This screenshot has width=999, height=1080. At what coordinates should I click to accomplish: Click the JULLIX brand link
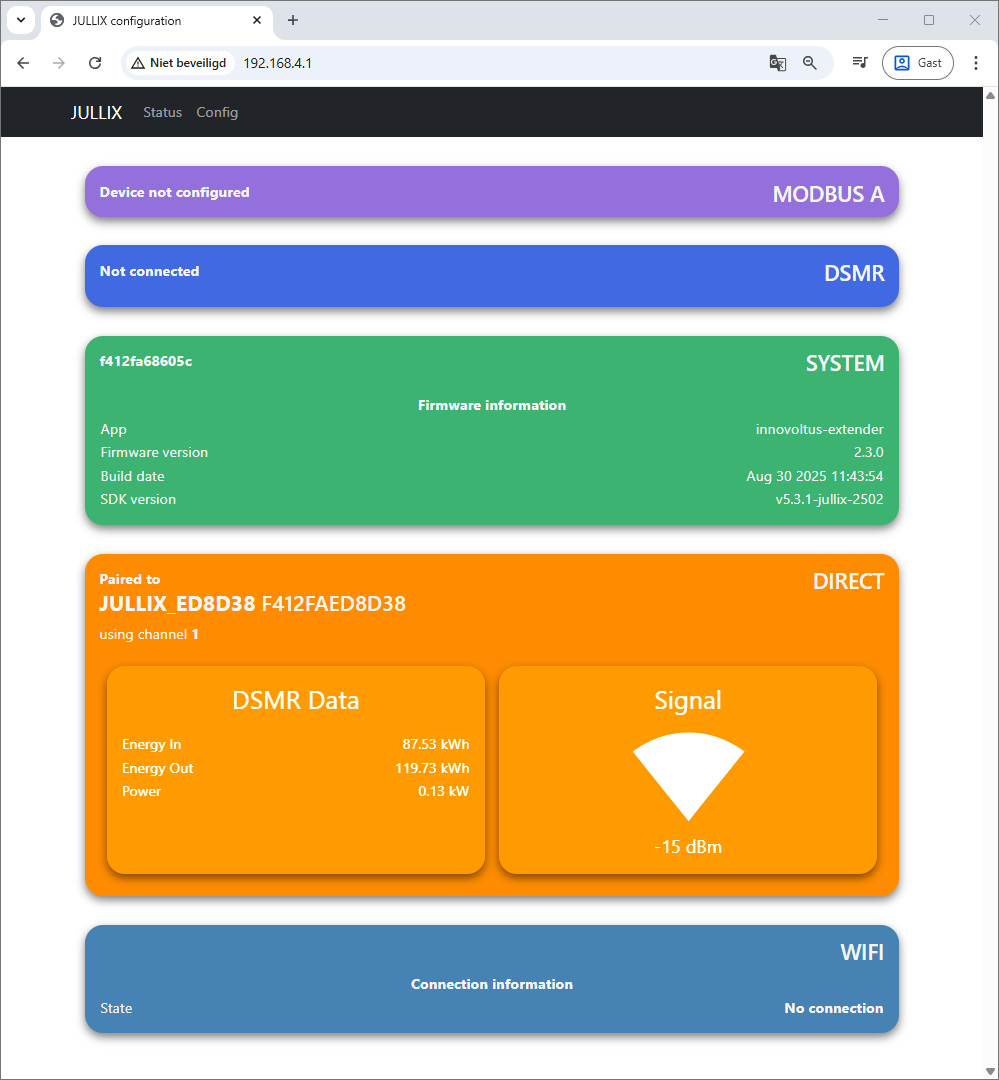click(x=96, y=112)
